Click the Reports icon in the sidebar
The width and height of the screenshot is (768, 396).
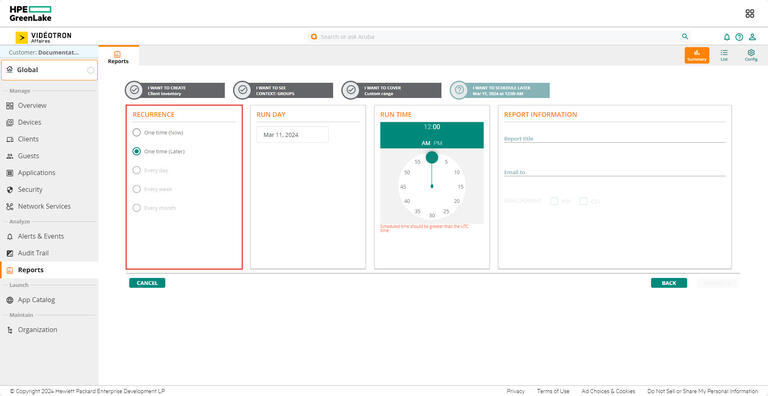click(10, 270)
